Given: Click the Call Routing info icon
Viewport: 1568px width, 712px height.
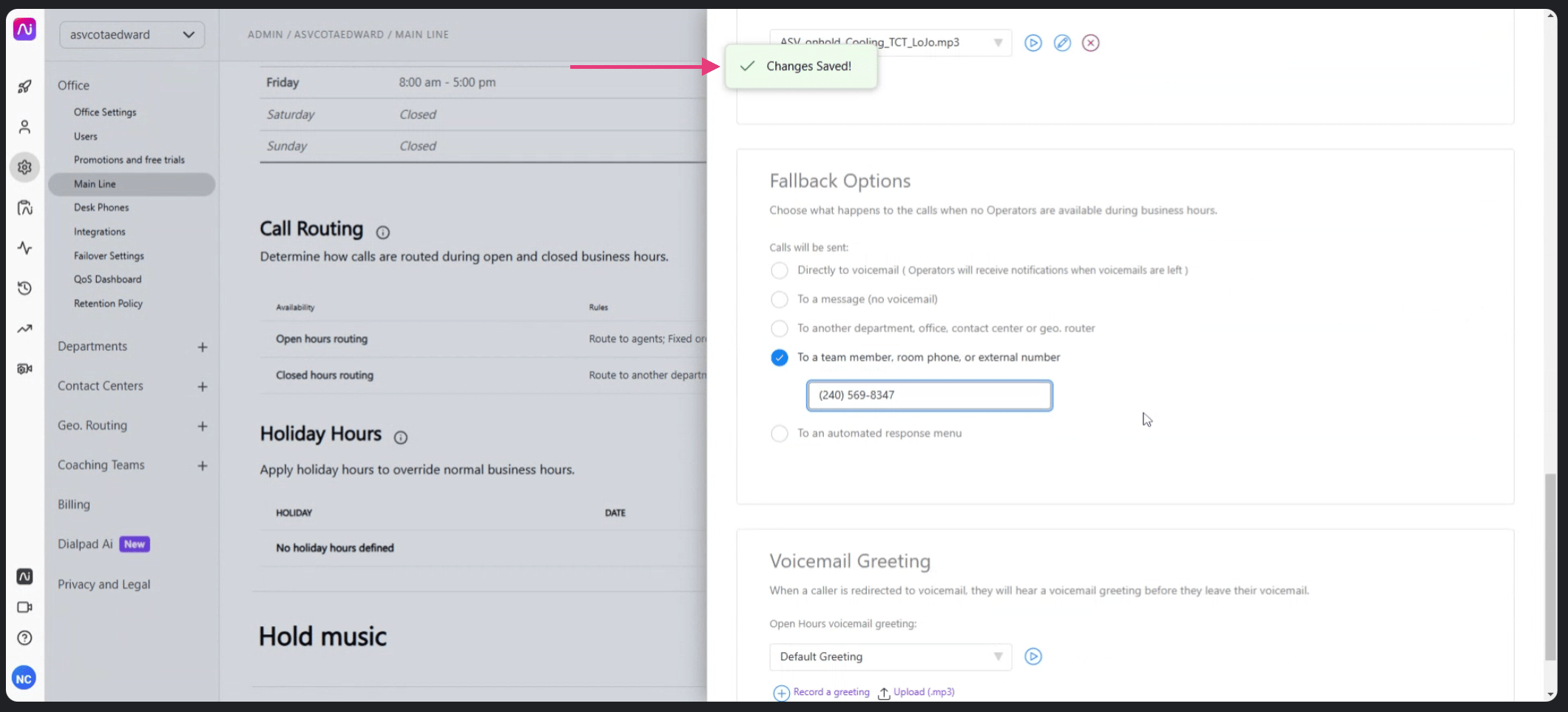Looking at the screenshot, I should 382,232.
